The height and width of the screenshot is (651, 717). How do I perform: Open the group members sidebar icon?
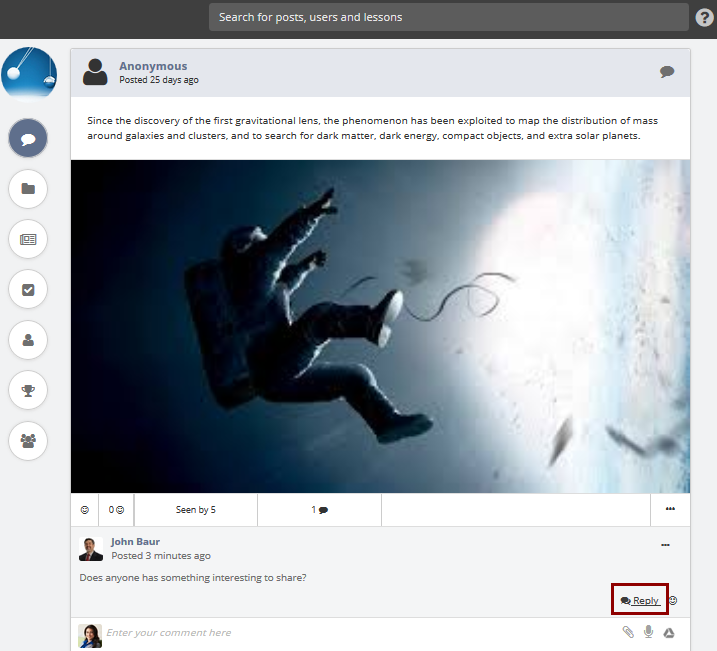click(x=28, y=441)
